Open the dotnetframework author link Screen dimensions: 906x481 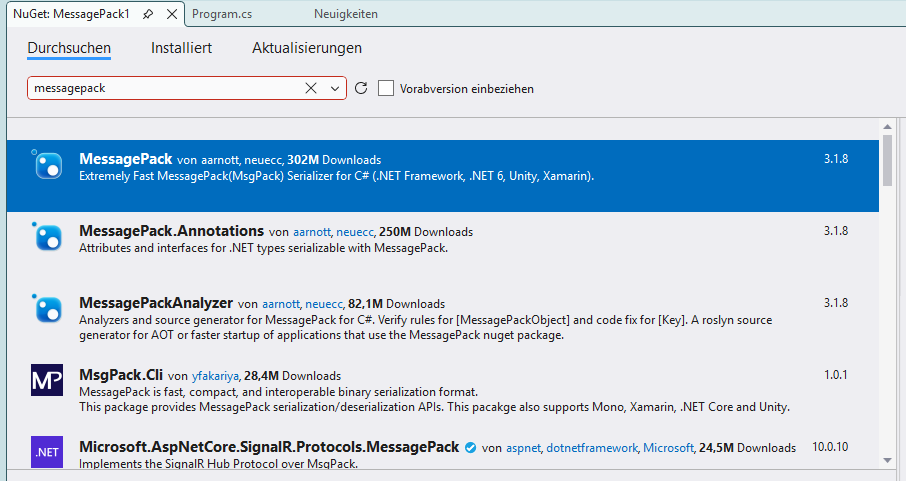[592, 448]
